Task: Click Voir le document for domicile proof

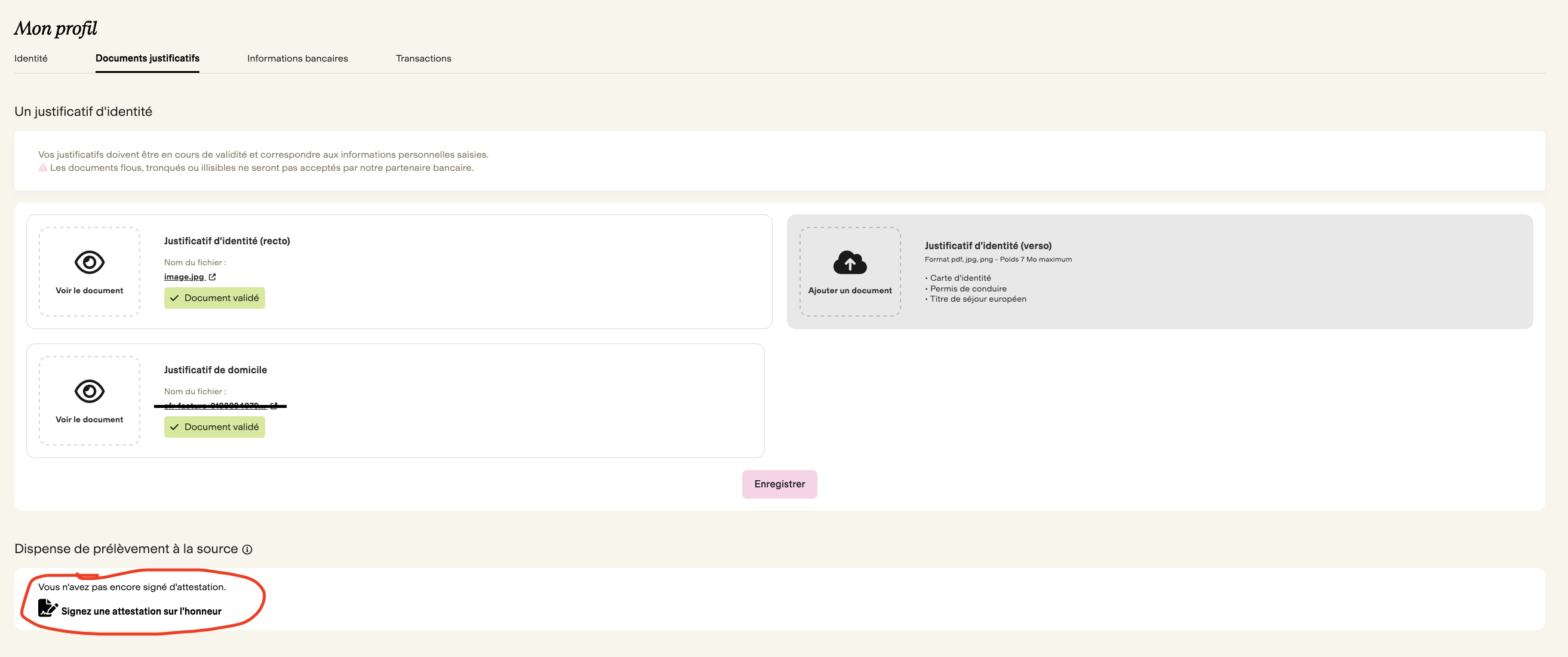Action: [90, 419]
